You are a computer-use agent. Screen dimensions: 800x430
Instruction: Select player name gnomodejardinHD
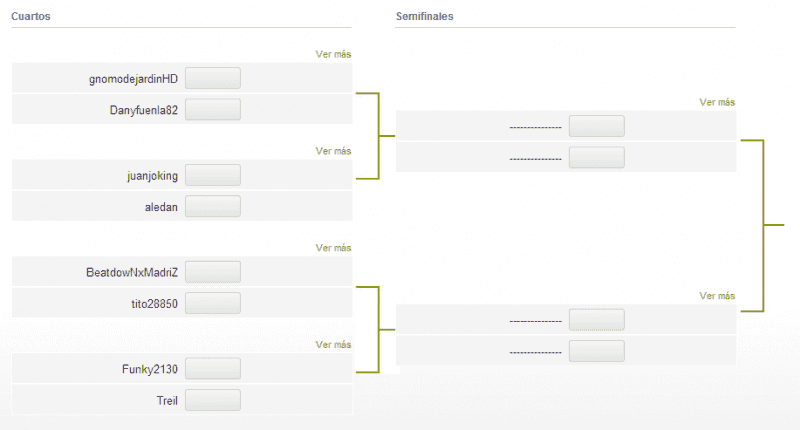tap(133, 79)
